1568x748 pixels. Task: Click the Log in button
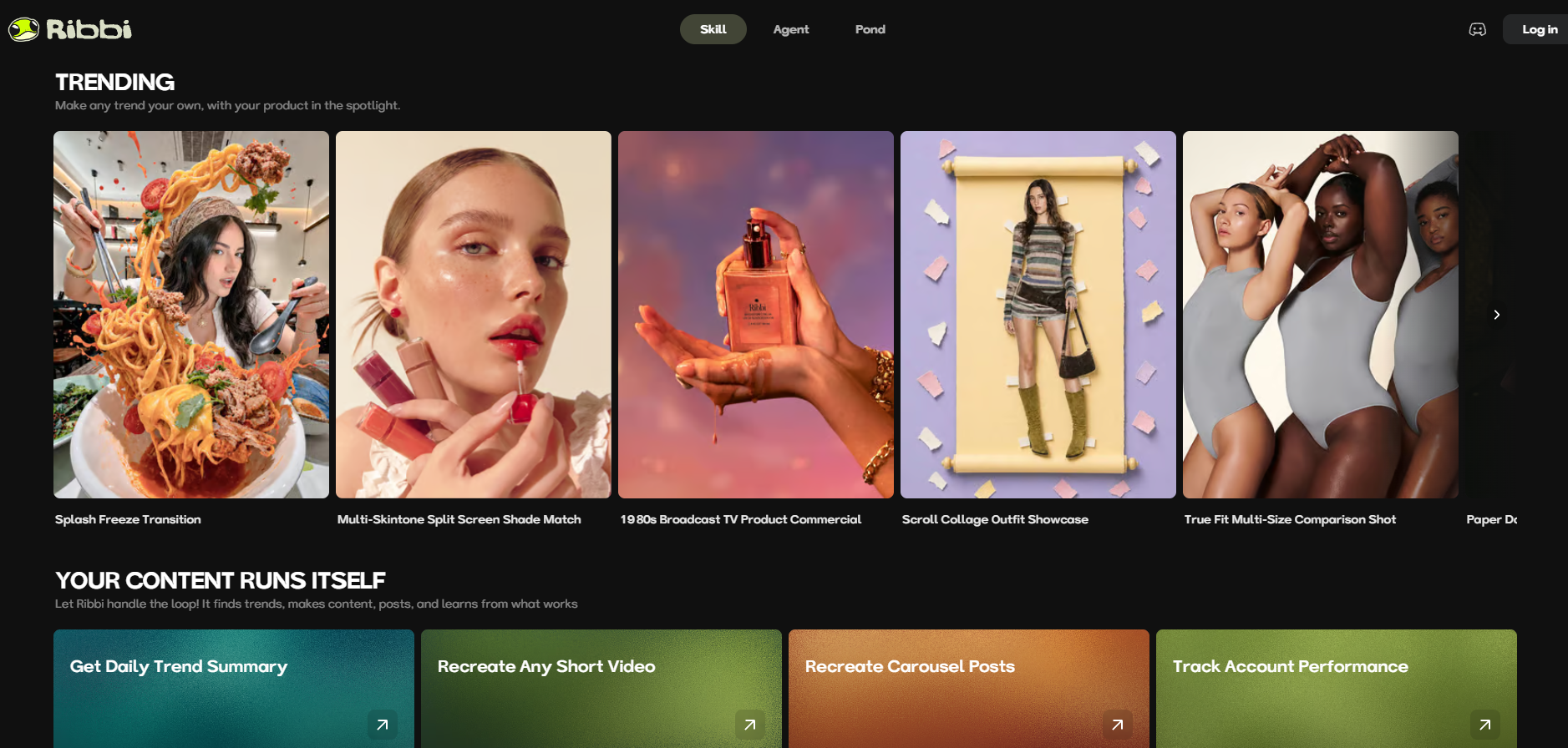pyautogui.click(x=1538, y=29)
